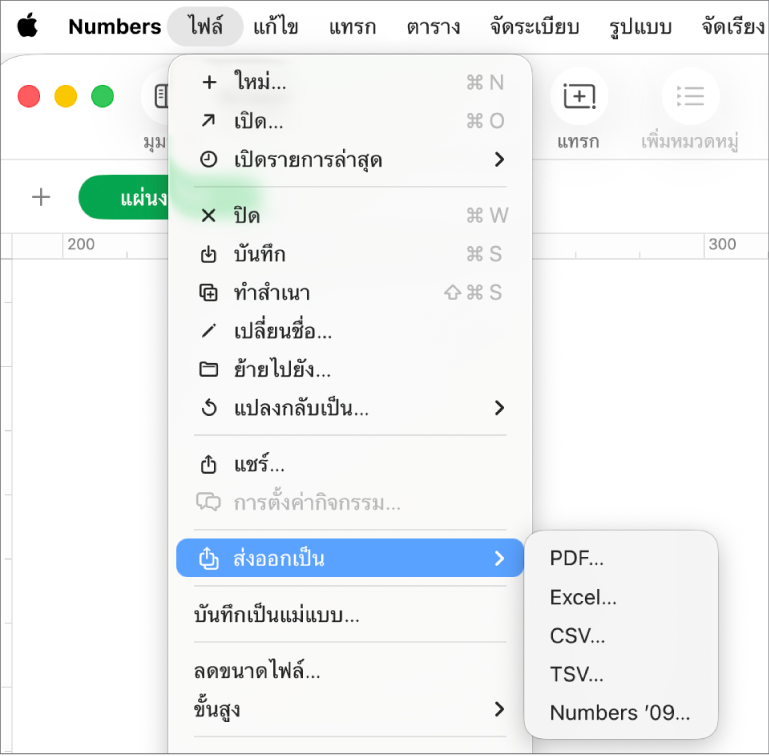Click the Save (บันทึก) menu entry icon
This screenshot has height=756, width=769.
click(208, 254)
